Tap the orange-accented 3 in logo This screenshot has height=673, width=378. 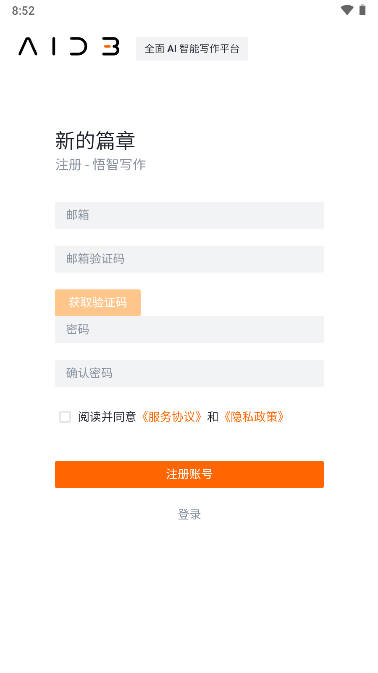pos(111,47)
